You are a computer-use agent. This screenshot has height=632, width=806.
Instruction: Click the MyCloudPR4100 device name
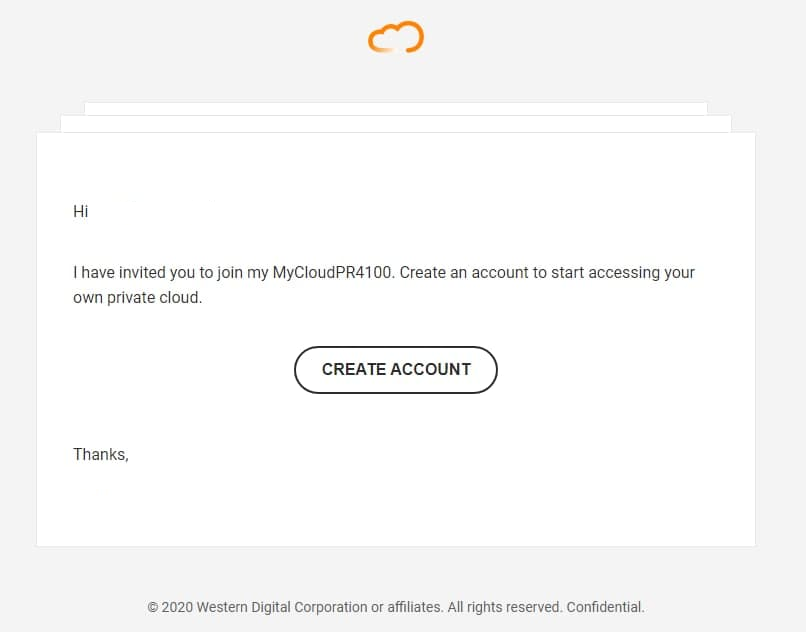point(333,272)
